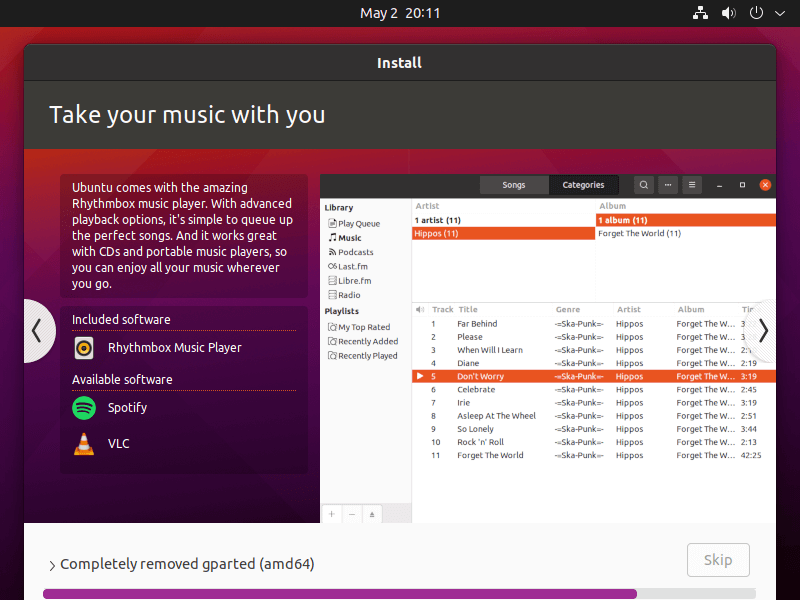Click the search magnifier icon in Rhythmbox
The width and height of the screenshot is (800, 600).
tap(644, 185)
